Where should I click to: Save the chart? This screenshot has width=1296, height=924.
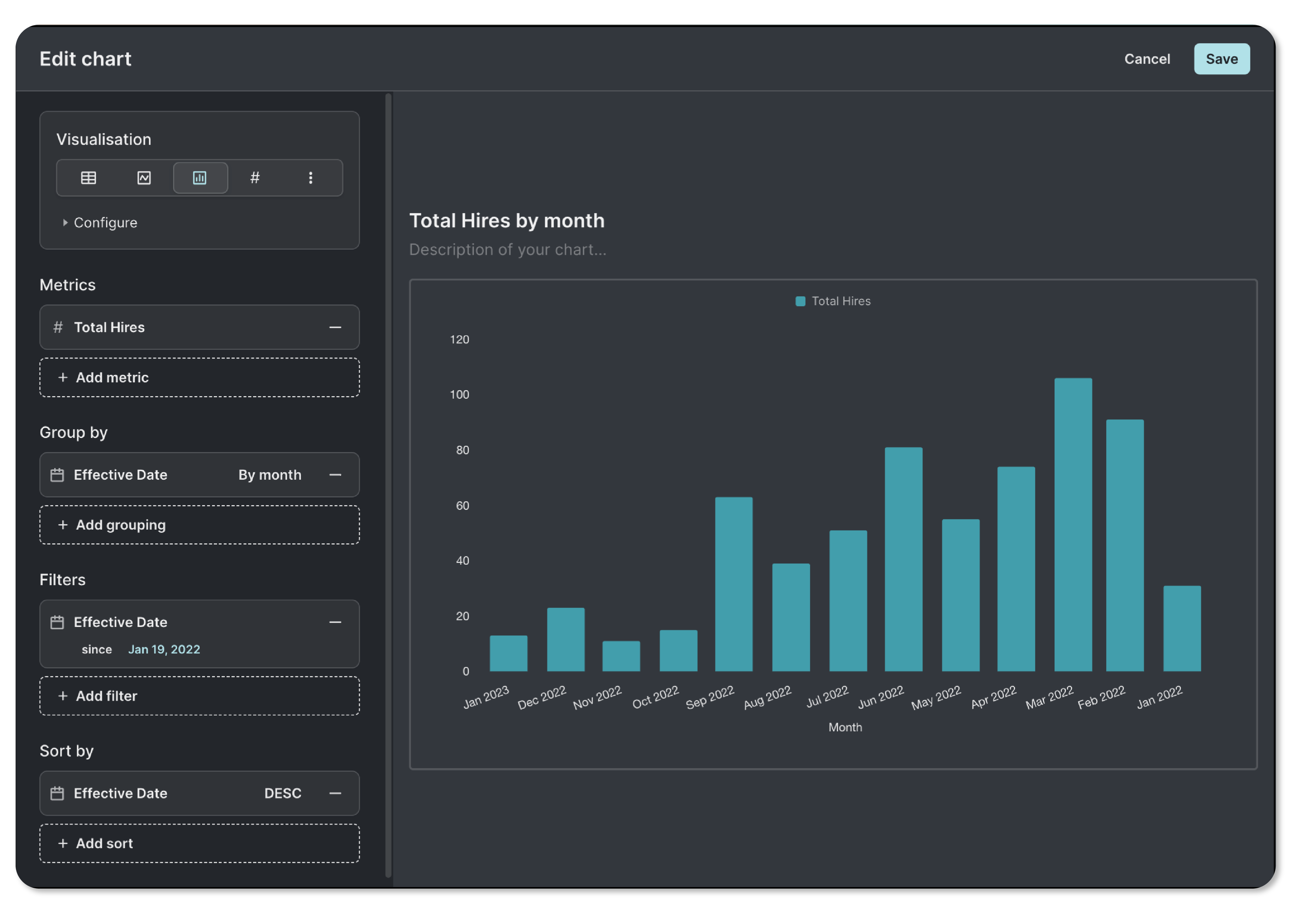1221,59
